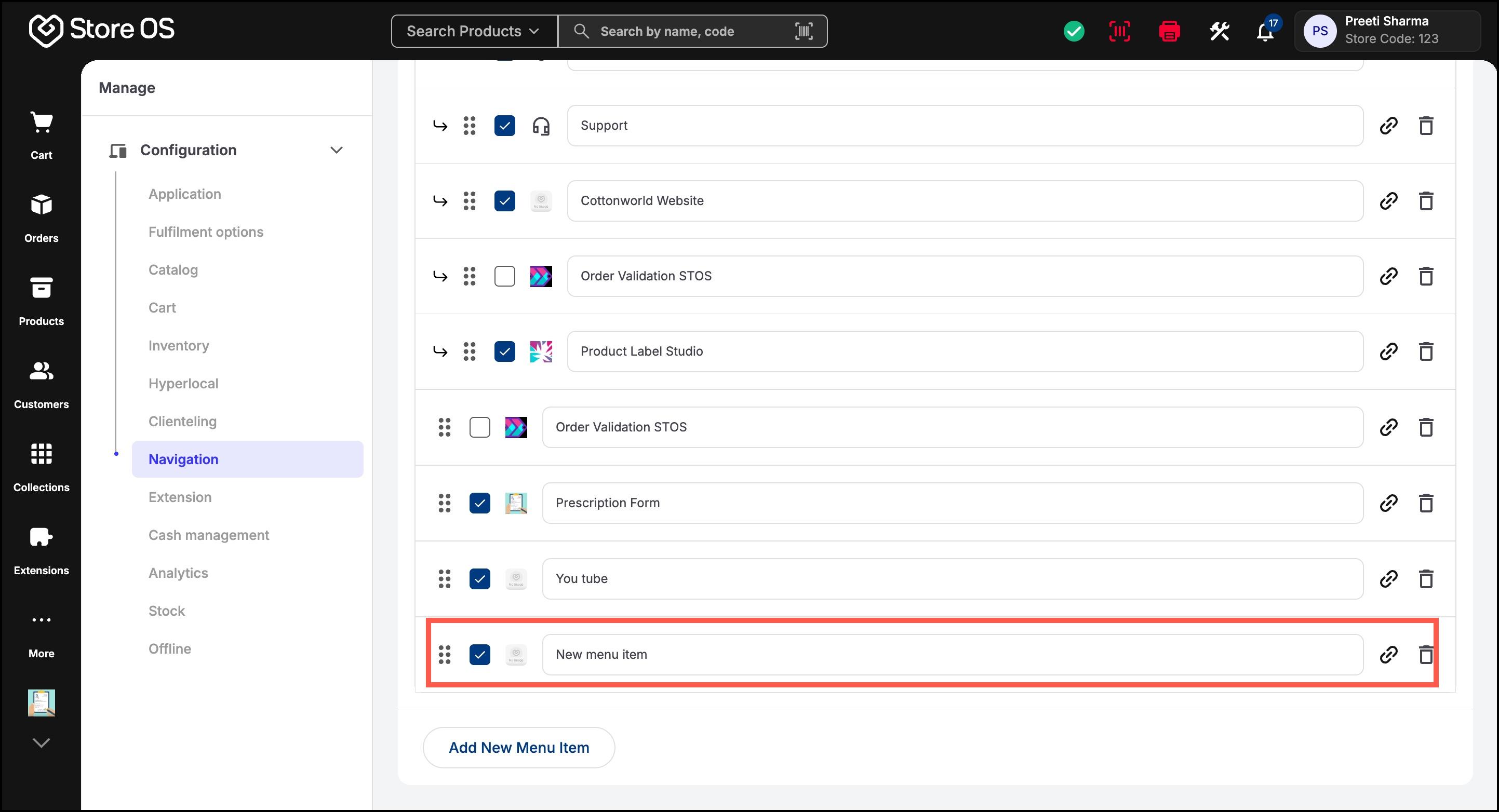
Task: Uncheck the Product Label Studio checkbox
Action: pos(504,351)
